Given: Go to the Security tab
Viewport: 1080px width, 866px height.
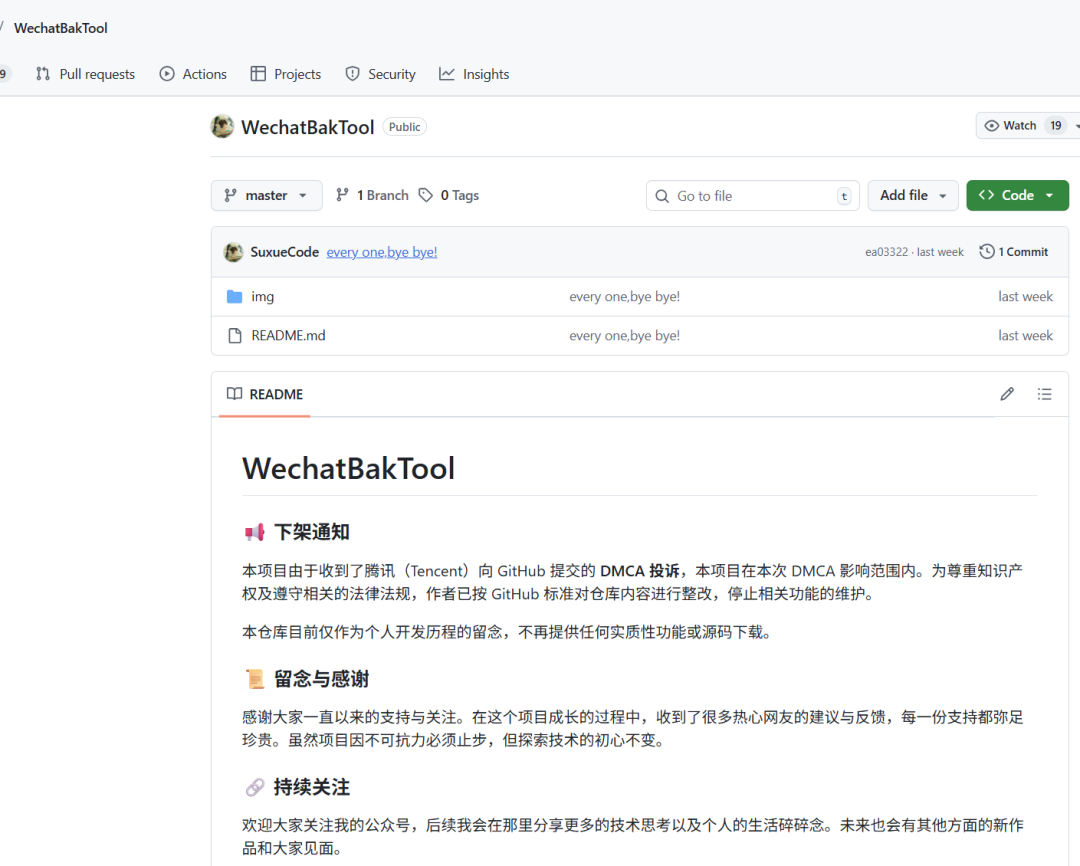Looking at the screenshot, I should click(380, 74).
